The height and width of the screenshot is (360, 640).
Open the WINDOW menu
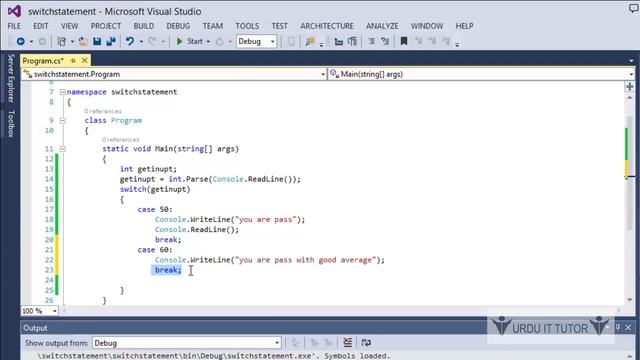pyautogui.click(x=427, y=26)
